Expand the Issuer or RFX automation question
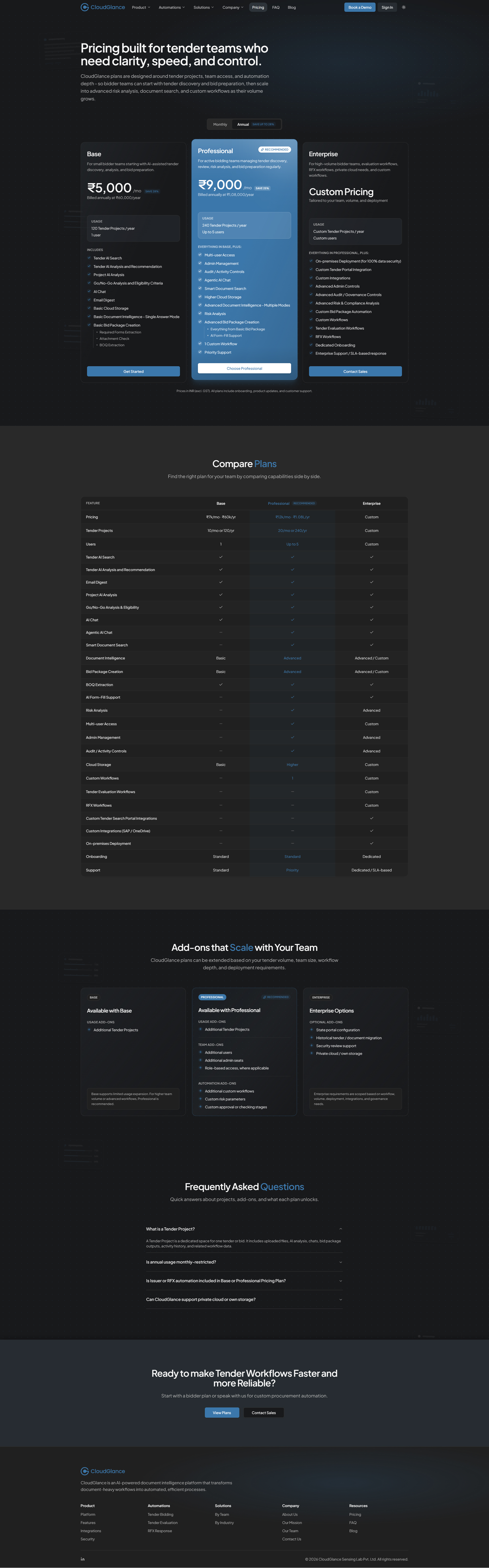 [x=244, y=1281]
